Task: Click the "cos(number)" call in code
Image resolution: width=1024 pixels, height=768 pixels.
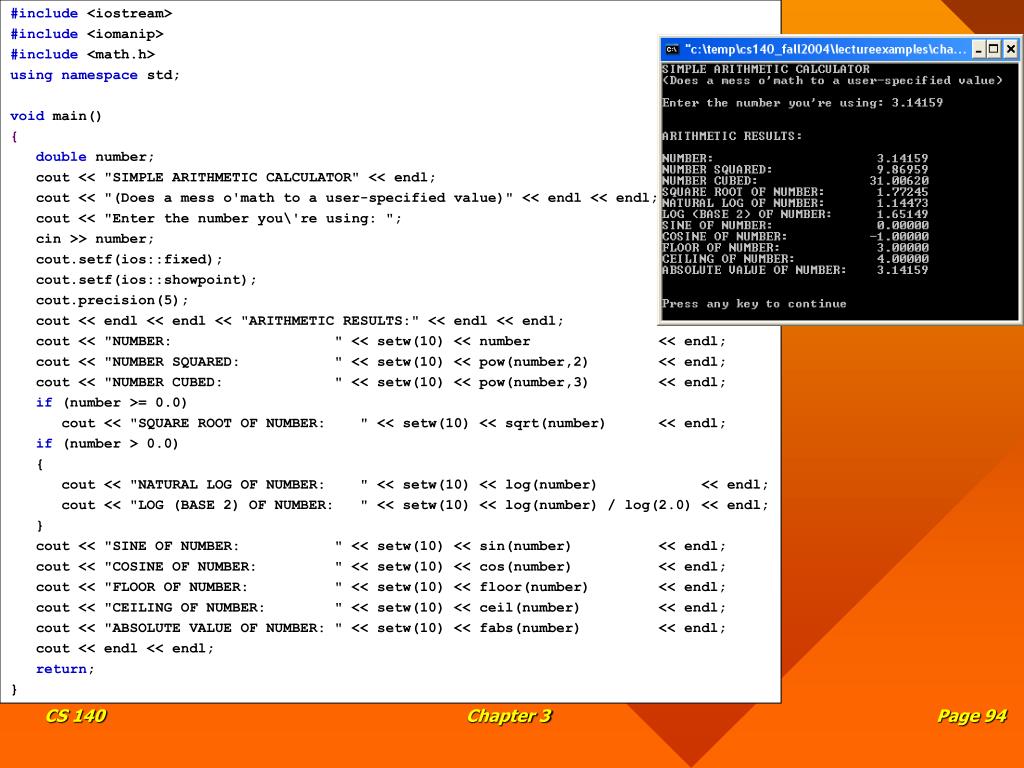Action: tap(525, 567)
